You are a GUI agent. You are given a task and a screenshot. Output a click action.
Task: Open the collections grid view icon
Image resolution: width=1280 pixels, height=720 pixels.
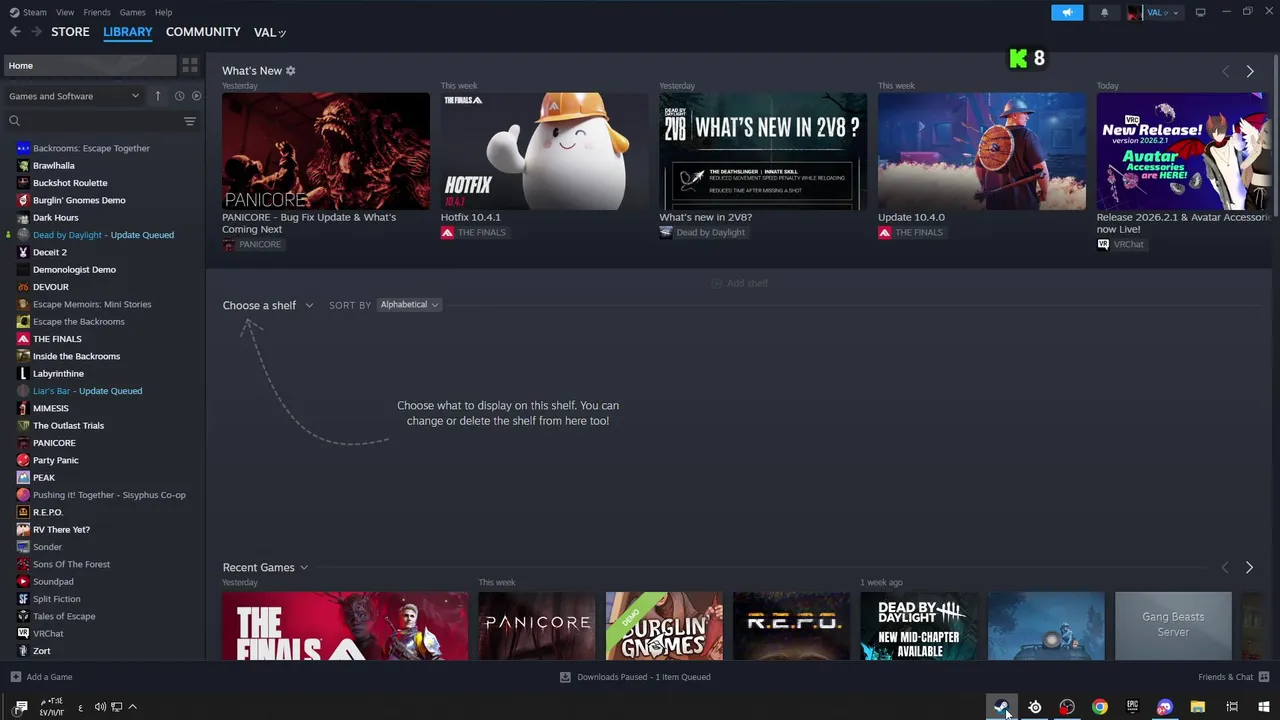click(x=189, y=65)
